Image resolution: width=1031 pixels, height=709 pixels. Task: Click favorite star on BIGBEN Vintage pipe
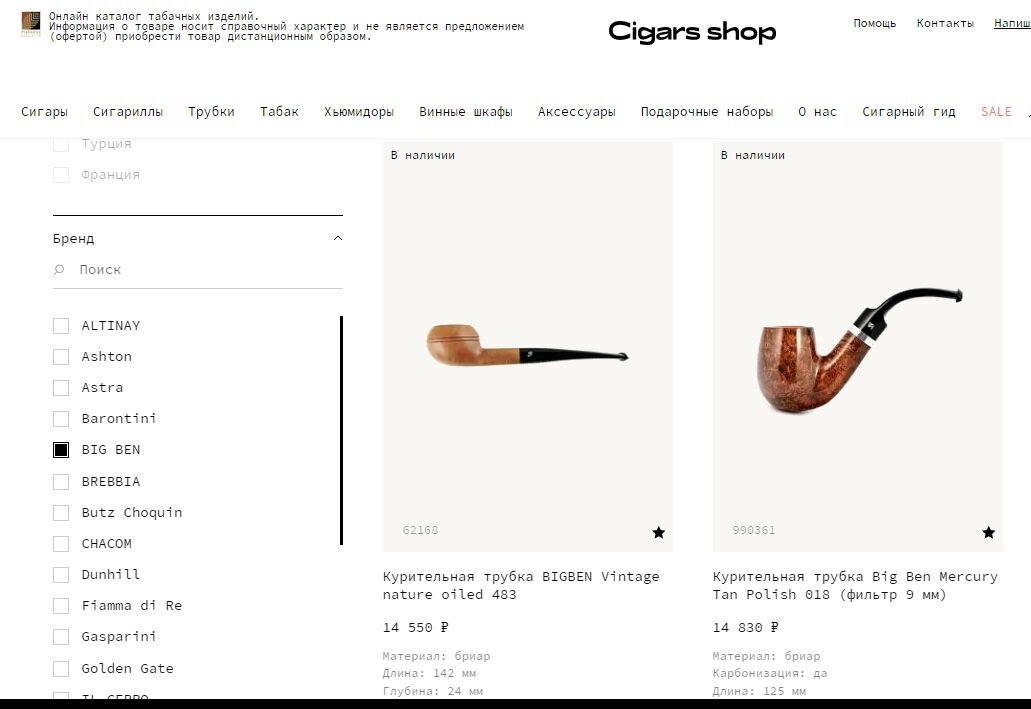point(658,532)
